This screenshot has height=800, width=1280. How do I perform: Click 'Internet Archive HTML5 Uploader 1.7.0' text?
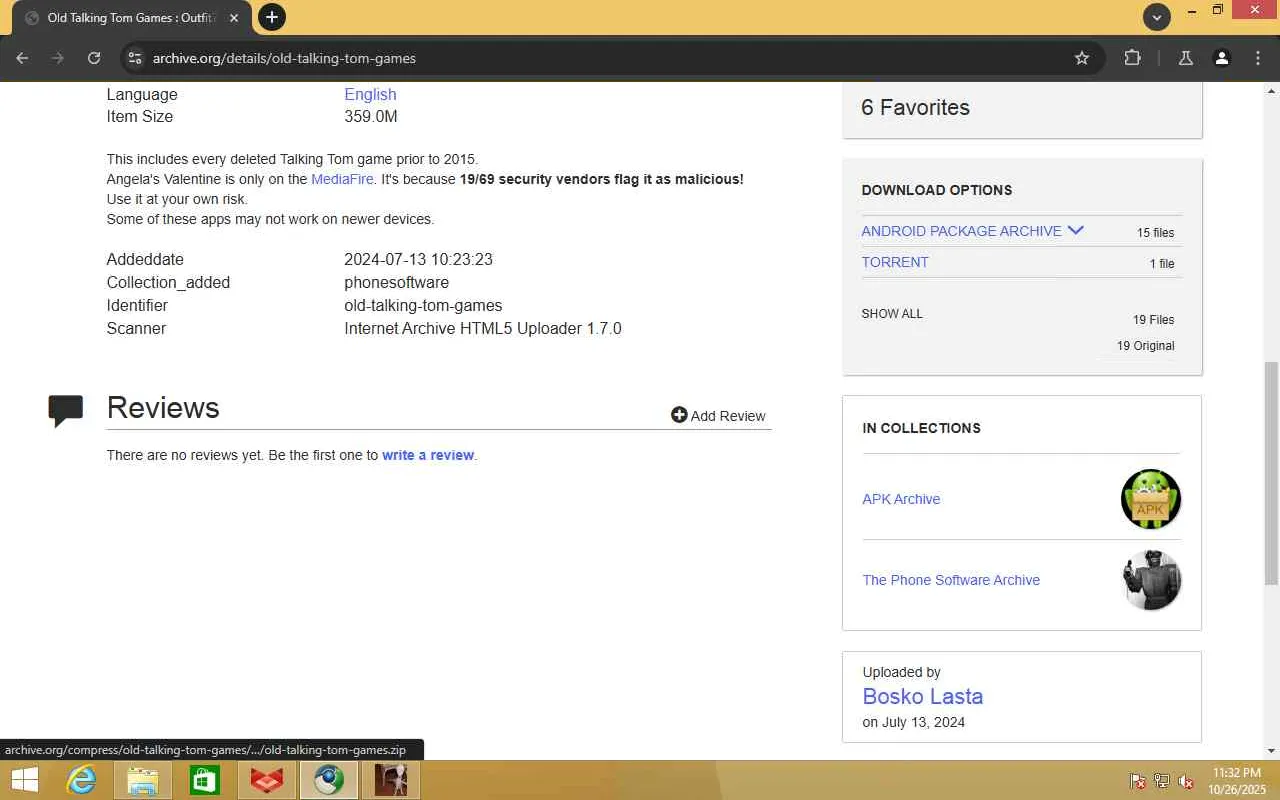point(483,329)
